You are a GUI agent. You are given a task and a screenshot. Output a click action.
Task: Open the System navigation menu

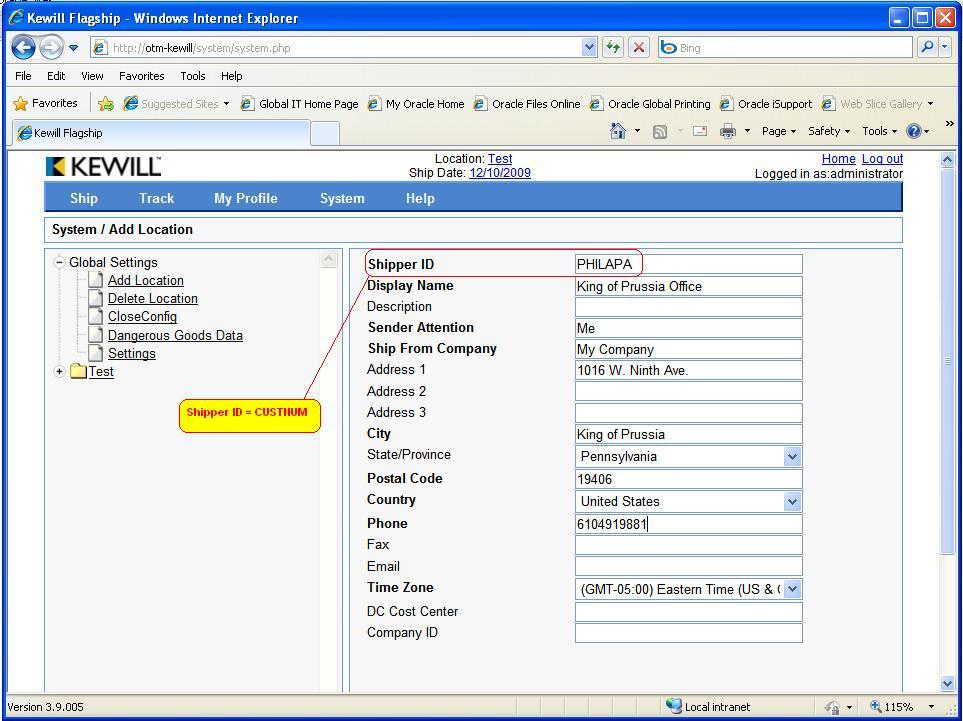342,198
